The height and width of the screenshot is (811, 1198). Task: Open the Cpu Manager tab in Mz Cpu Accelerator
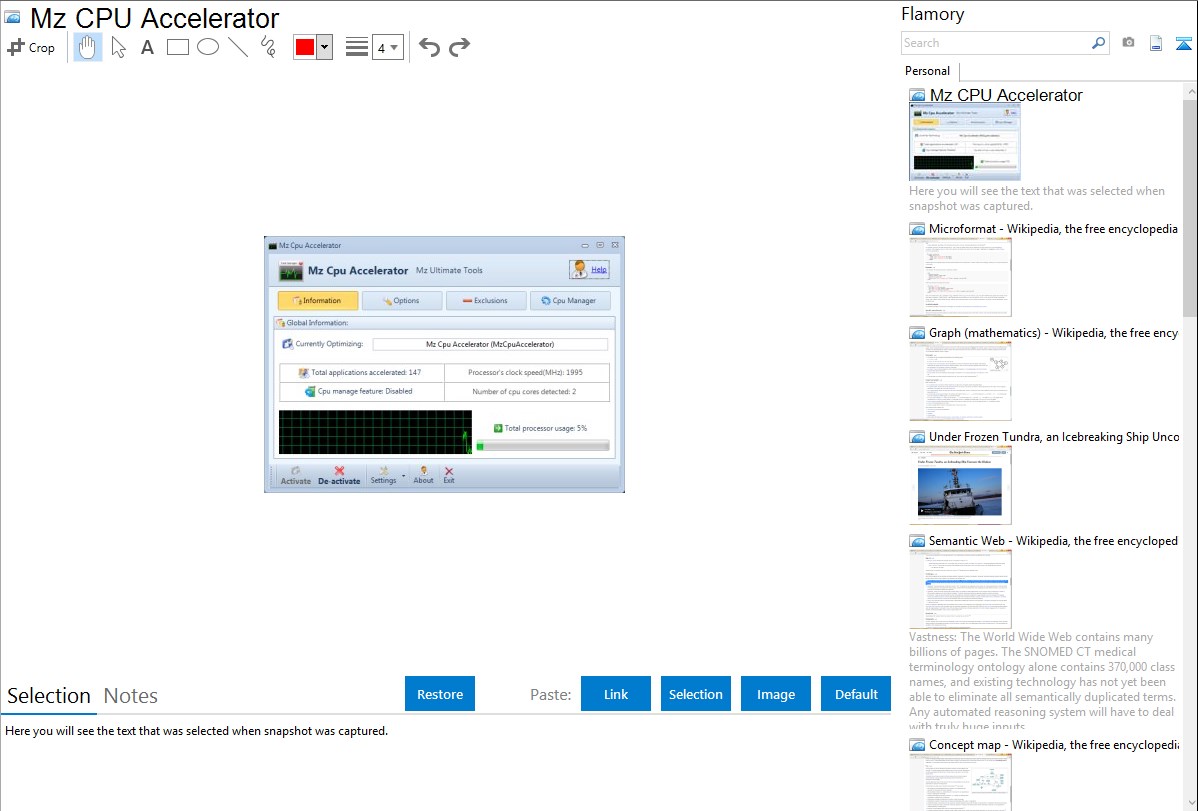tap(569, 300)
